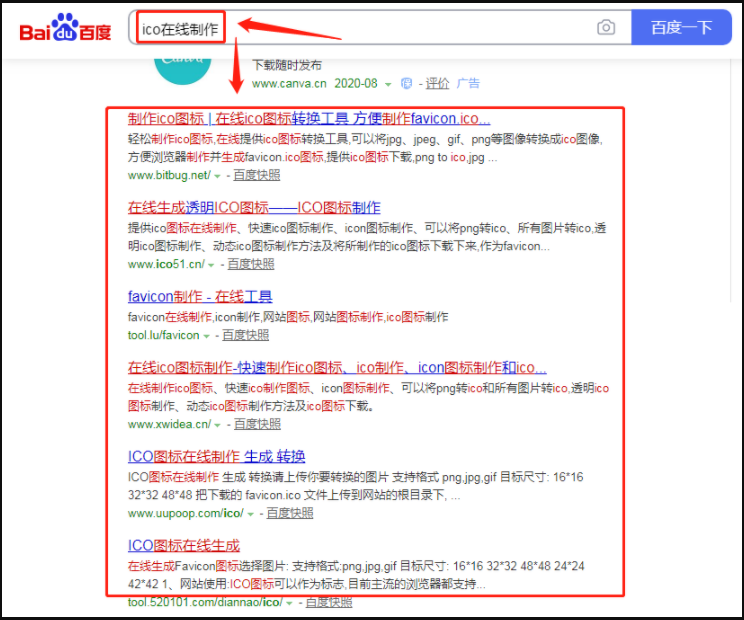Click the verification badge icon beside 2020-08
The image size is (744, 620).
click(x=406, y=83)
